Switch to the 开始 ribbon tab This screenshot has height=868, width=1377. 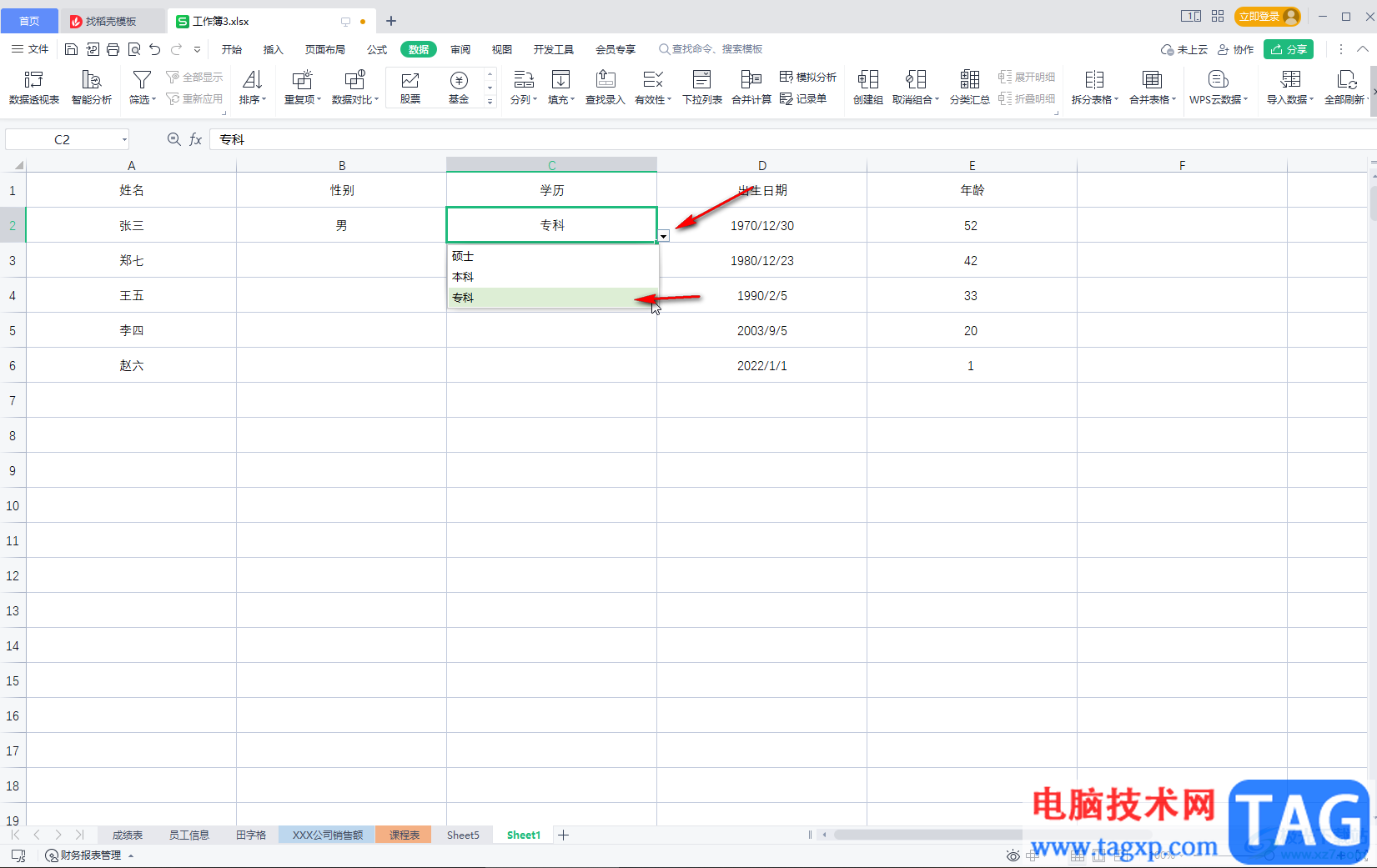click(232, 49)
